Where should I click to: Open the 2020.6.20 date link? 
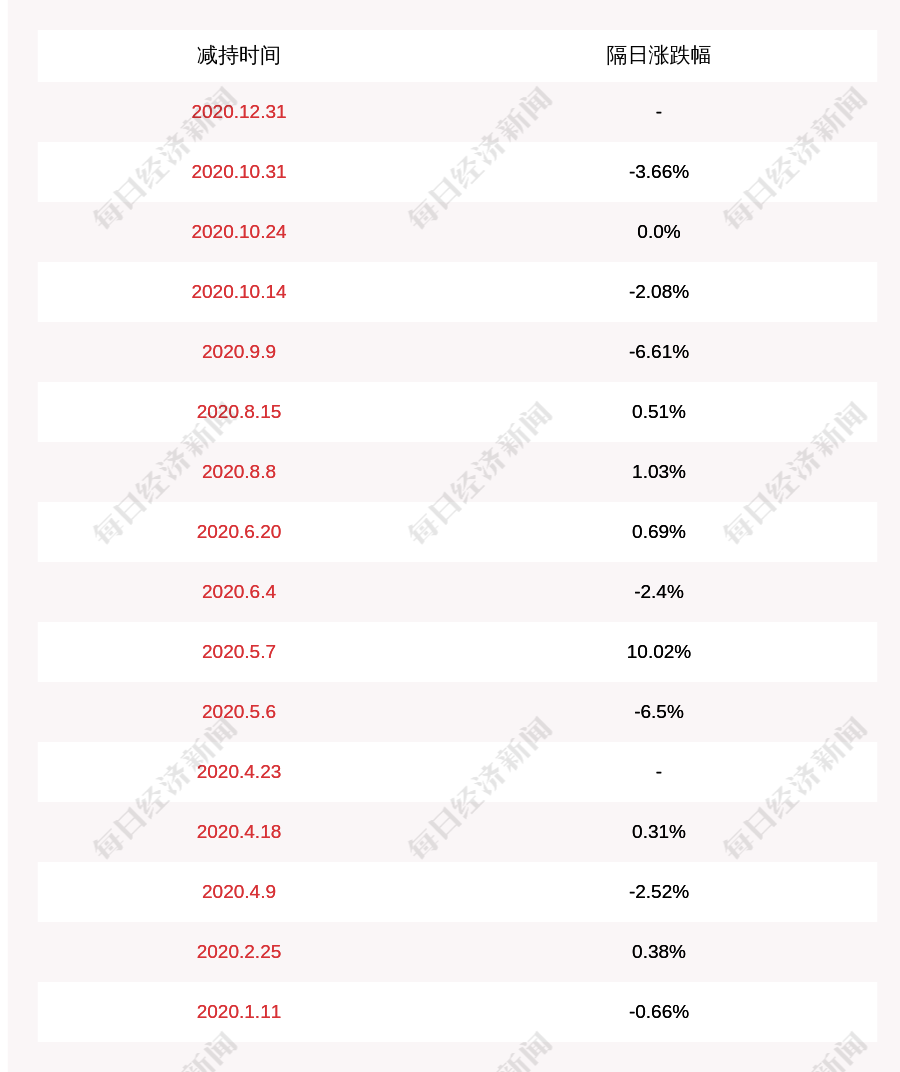(238, 532)
